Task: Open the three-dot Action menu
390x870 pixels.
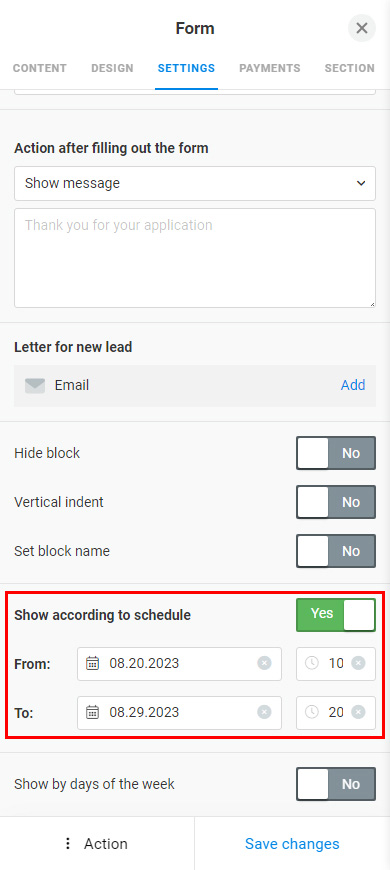Action: click(97, 844)
